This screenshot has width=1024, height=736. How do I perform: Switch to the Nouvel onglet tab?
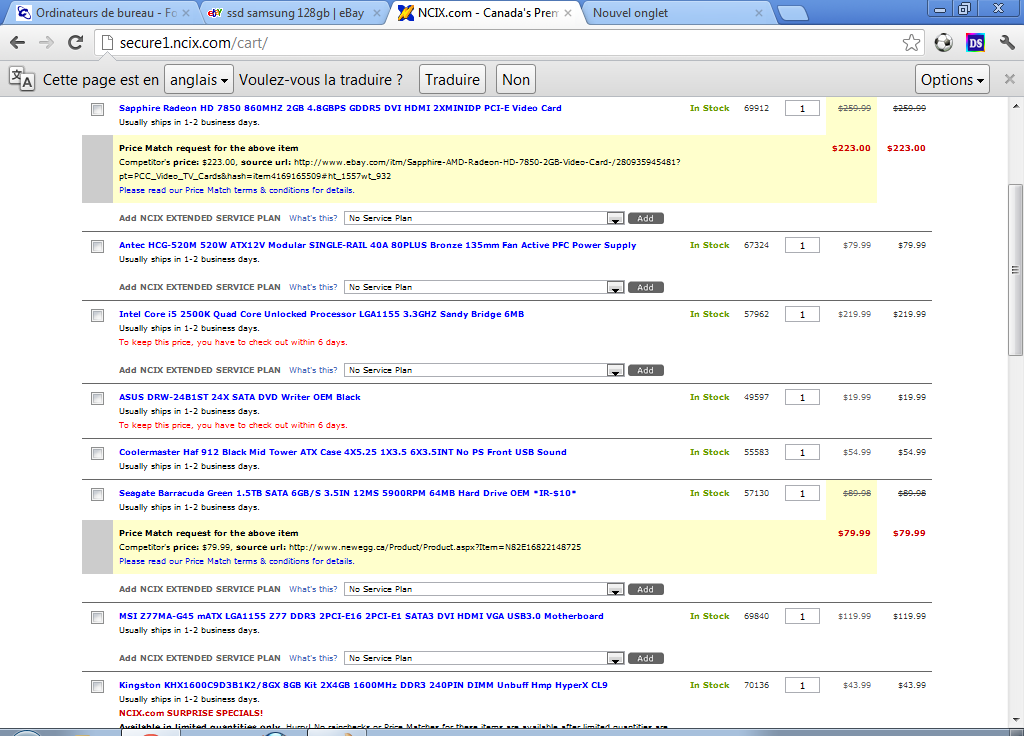click(x=667, y=13)
